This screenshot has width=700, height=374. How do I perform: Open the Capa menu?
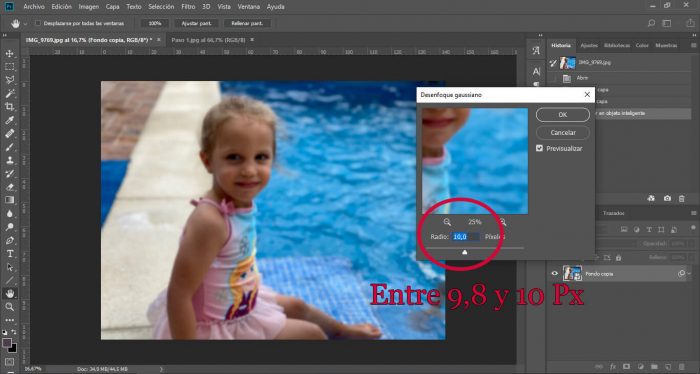(112, 7)
